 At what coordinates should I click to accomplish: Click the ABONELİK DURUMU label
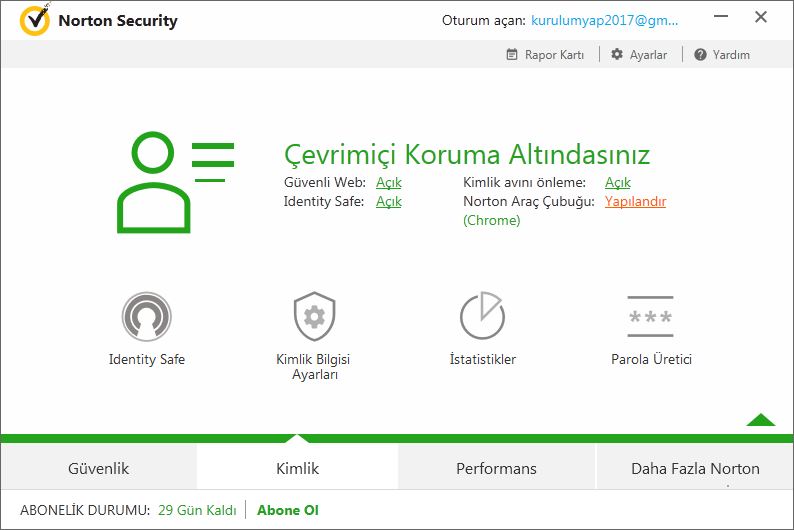[85, 510]
